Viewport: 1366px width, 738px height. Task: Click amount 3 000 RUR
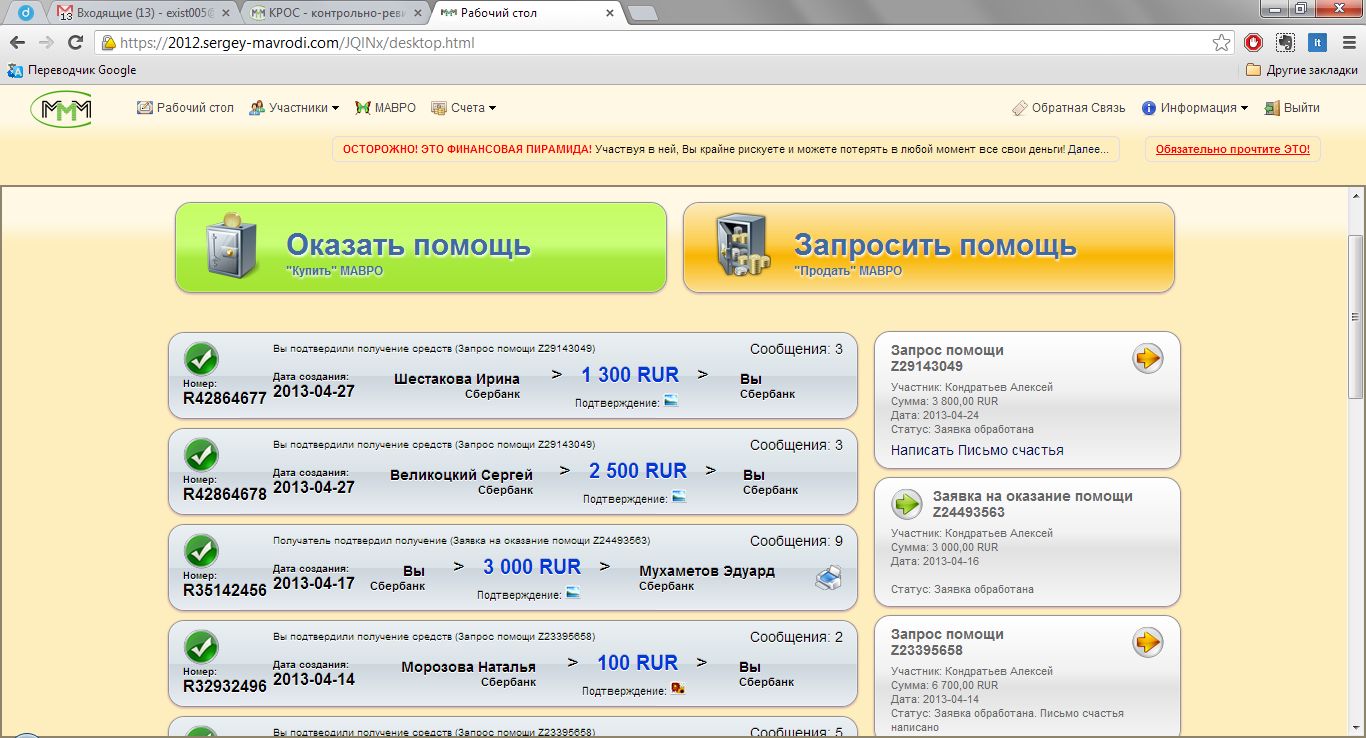coord(532,567)
